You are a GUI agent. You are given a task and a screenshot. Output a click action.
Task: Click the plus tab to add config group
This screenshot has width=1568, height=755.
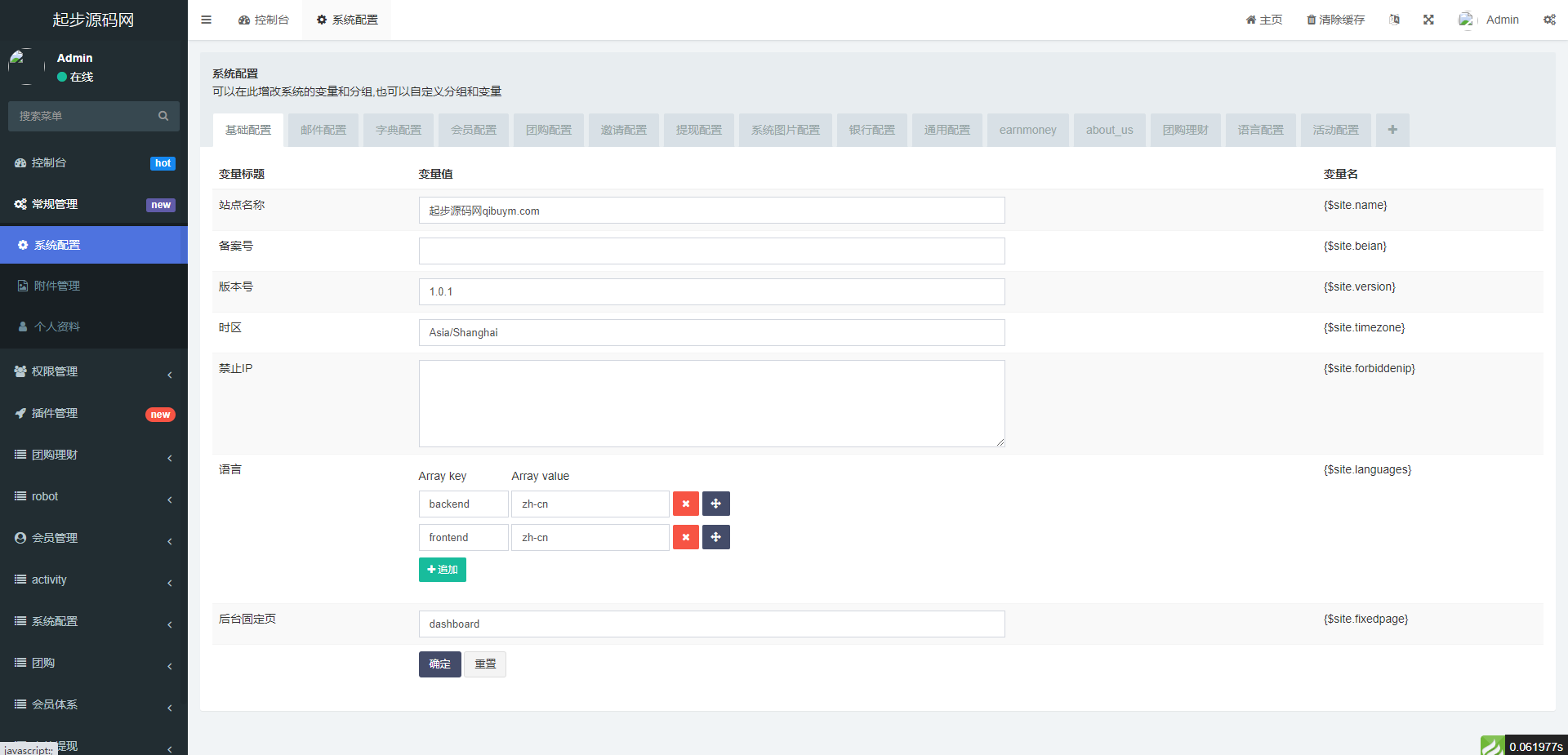(1392, 130)
